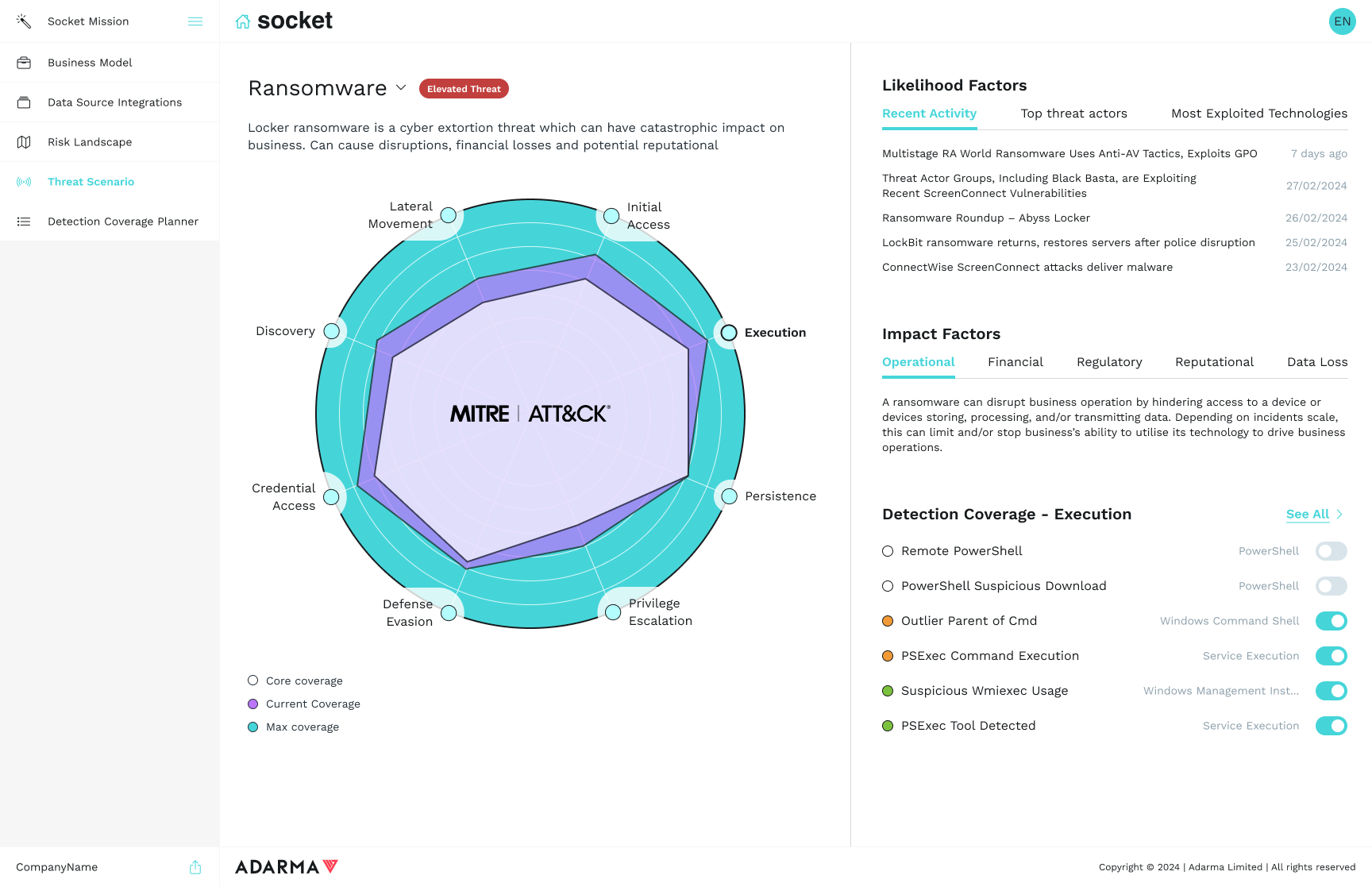This screenshot has width=1372, height=887.
Task: Click the export icon next to CompanyName
Action: click(x=195, y=867)
